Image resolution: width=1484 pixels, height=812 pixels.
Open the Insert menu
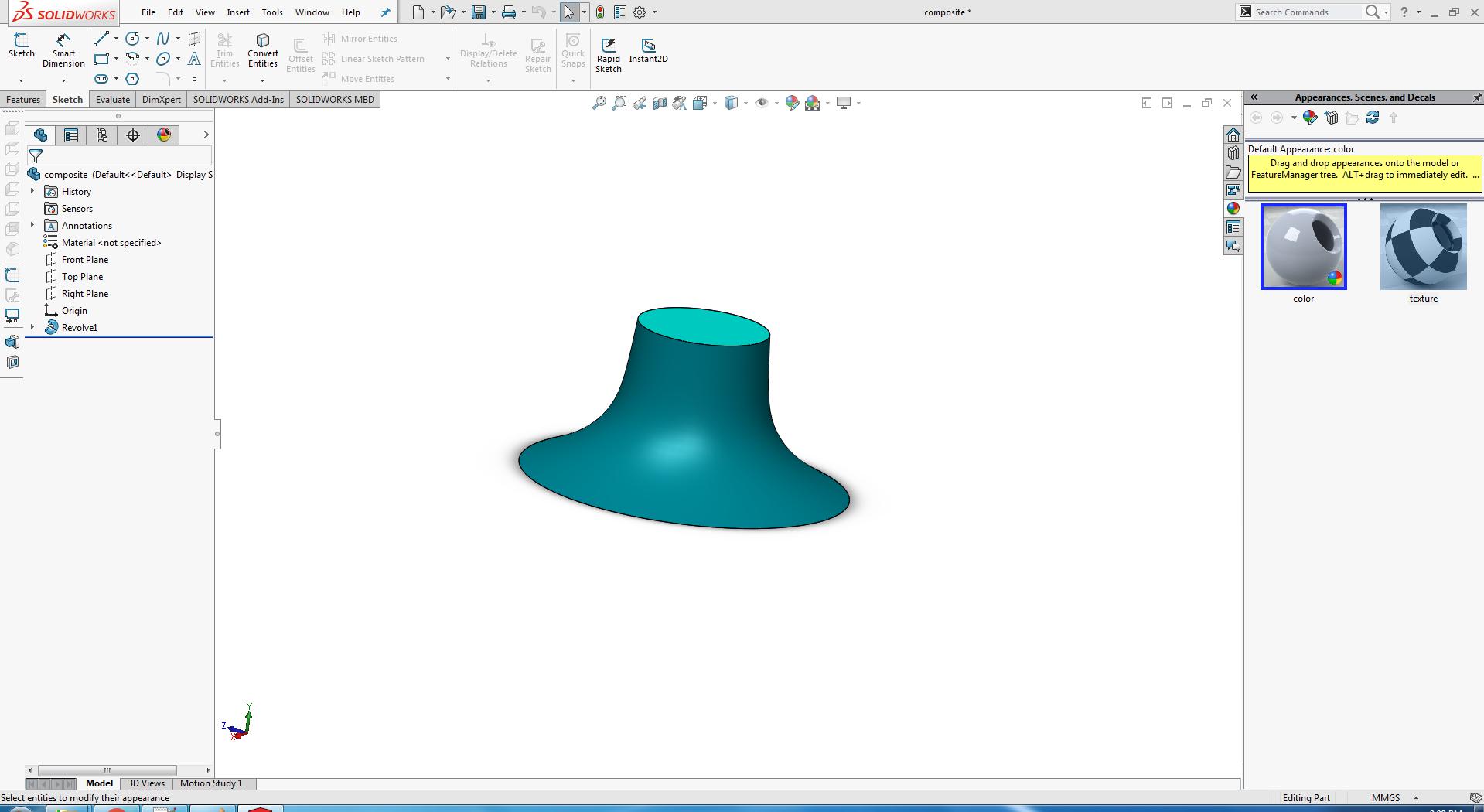point(238,12)
